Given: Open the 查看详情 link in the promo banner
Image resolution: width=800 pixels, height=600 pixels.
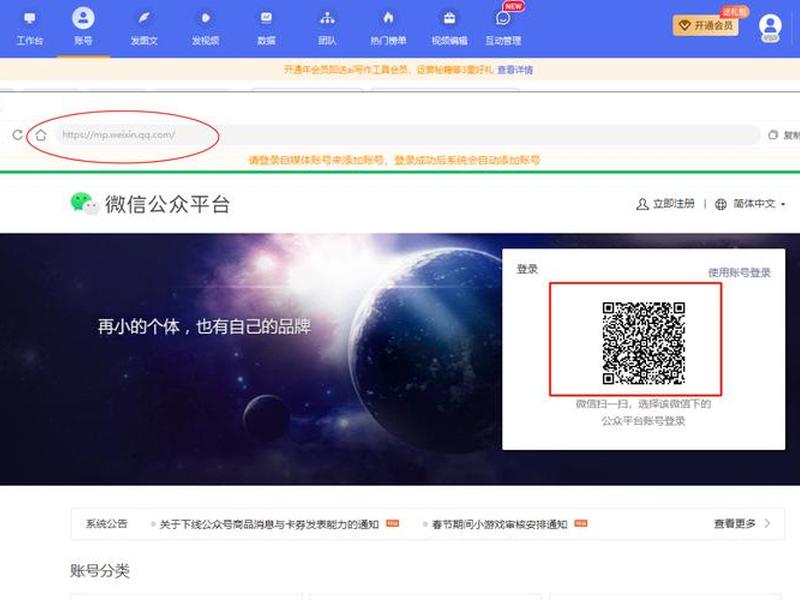Looking at the screenshot, I should click(515, 70).
